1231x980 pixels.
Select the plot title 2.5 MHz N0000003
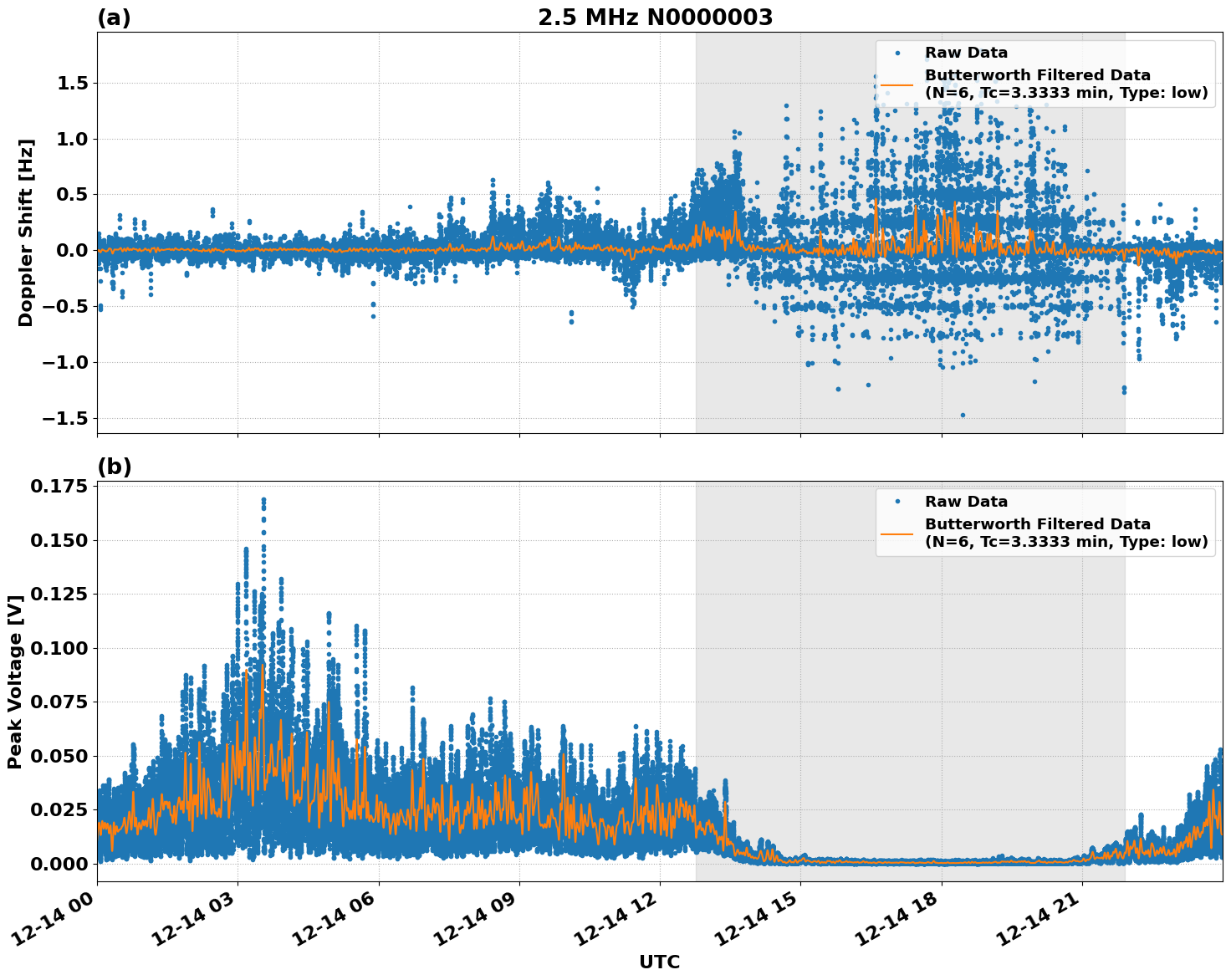pyautogui.click(x=657, y=15)
